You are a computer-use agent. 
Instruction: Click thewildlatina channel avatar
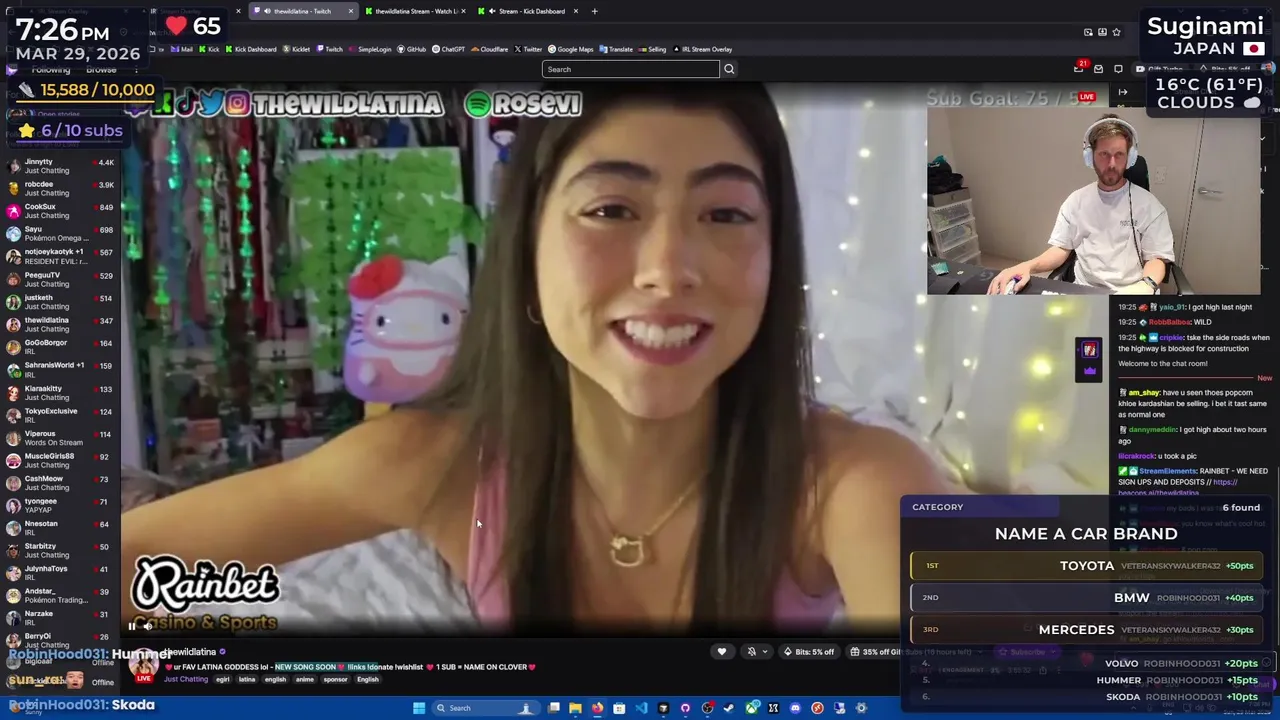[144, 665]
